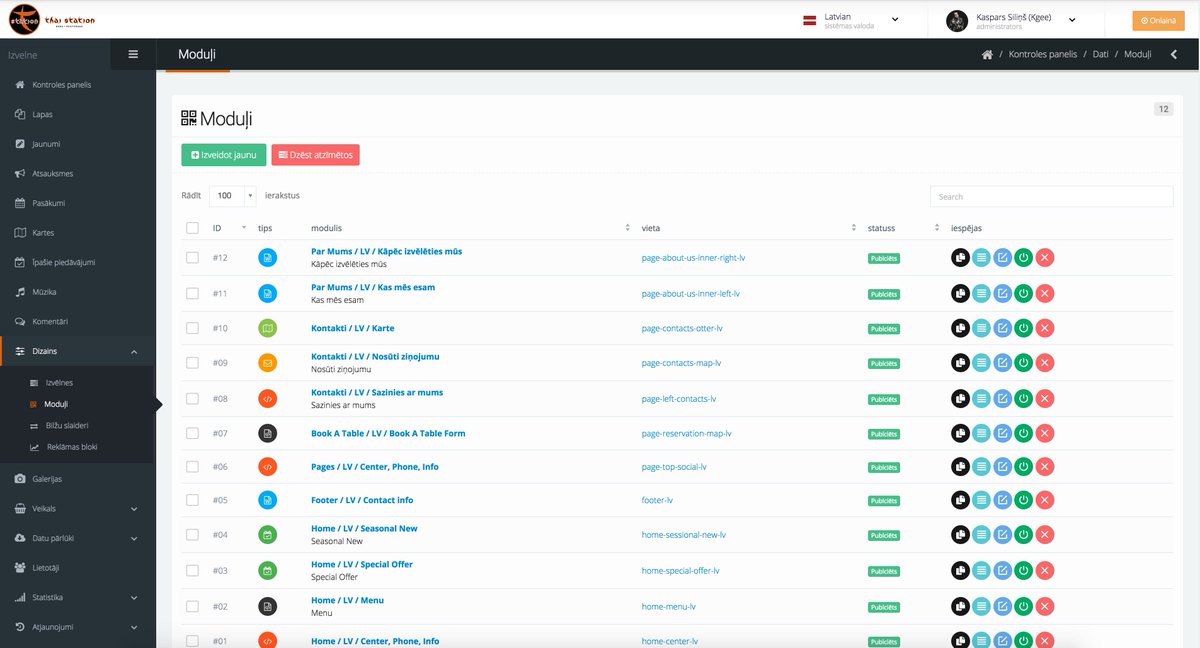The width and height of the screenshot is (1200, 648).
Task: Click the list icon in row #06
Action: pos(981,467)
